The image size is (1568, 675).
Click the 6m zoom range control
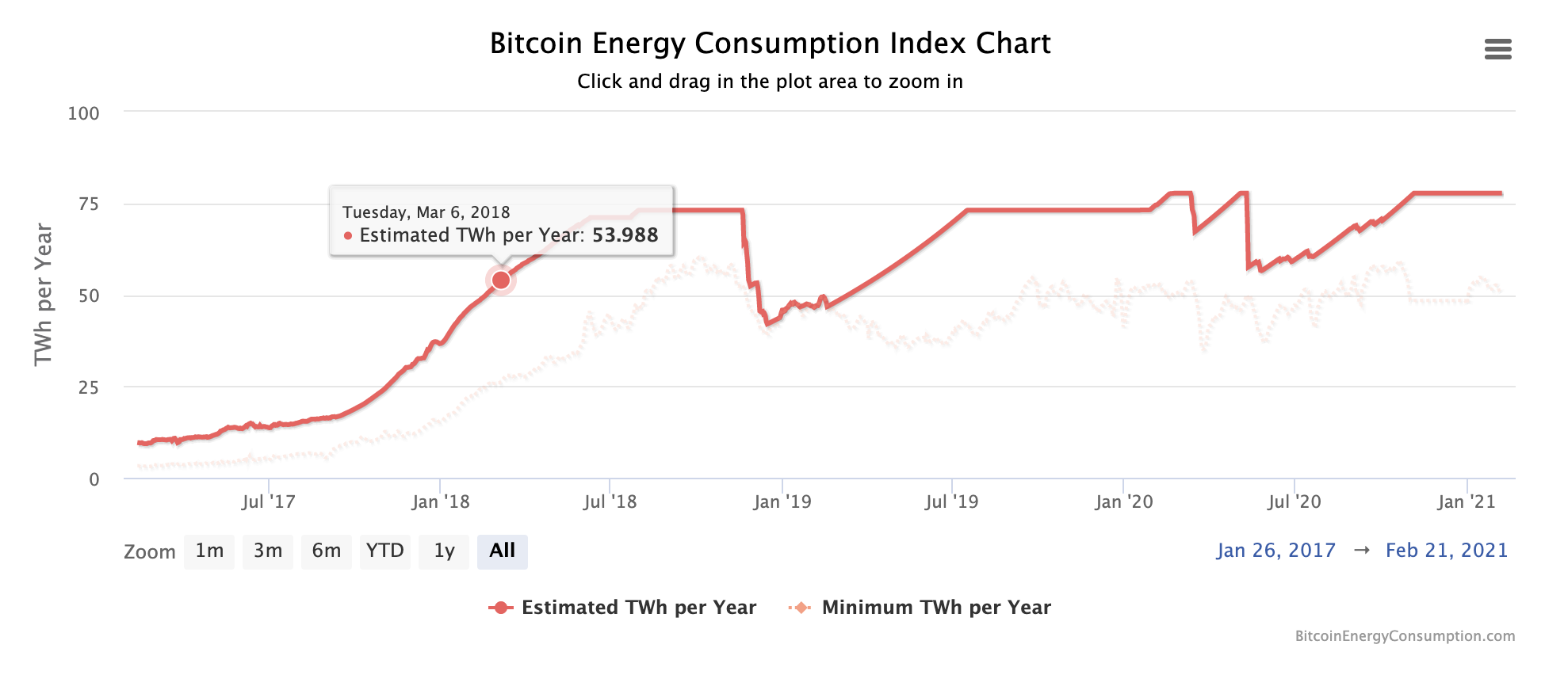(x=327, y=551)
